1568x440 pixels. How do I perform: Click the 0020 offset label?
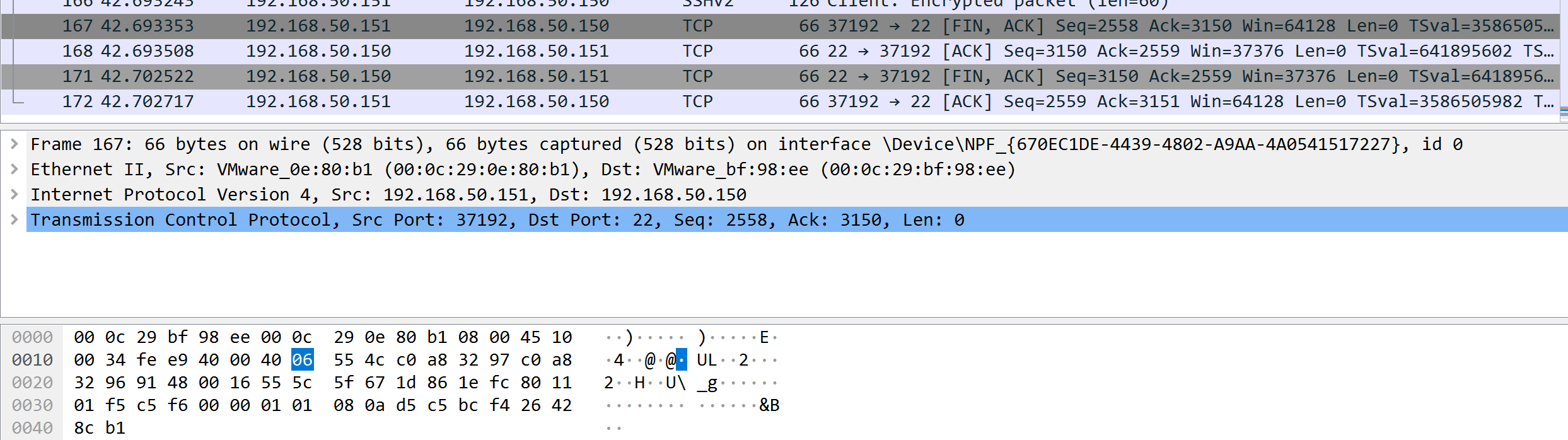(32, 383)
